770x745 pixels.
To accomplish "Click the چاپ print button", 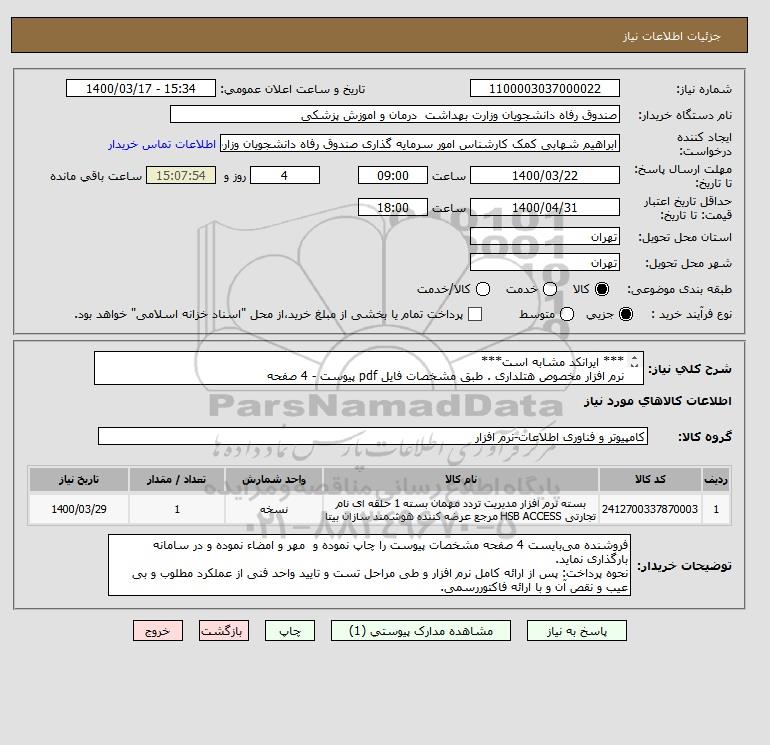I will pos(290,631).
